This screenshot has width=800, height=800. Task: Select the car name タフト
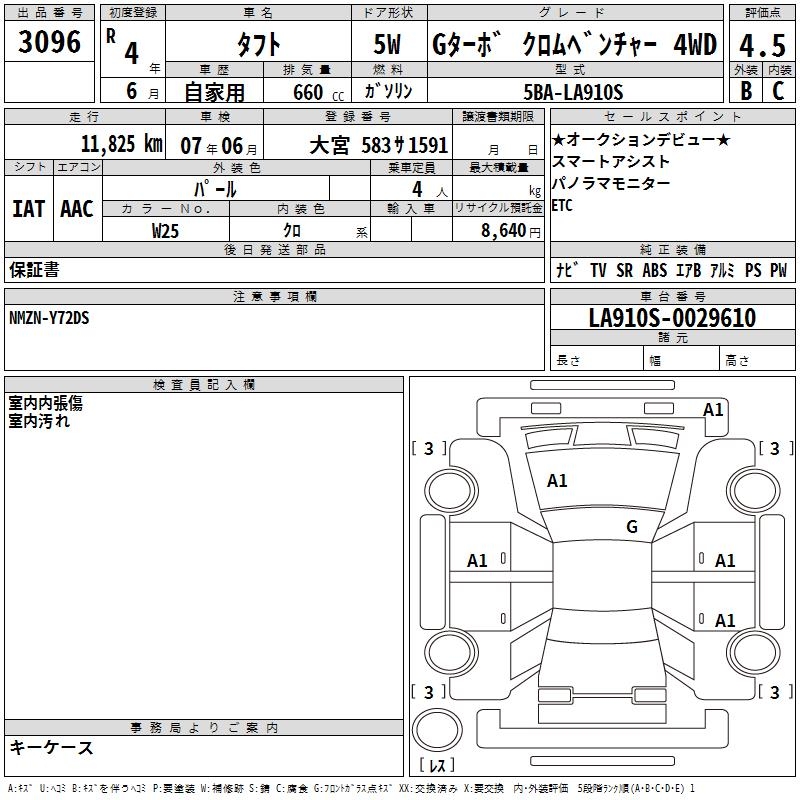point(258,44)
